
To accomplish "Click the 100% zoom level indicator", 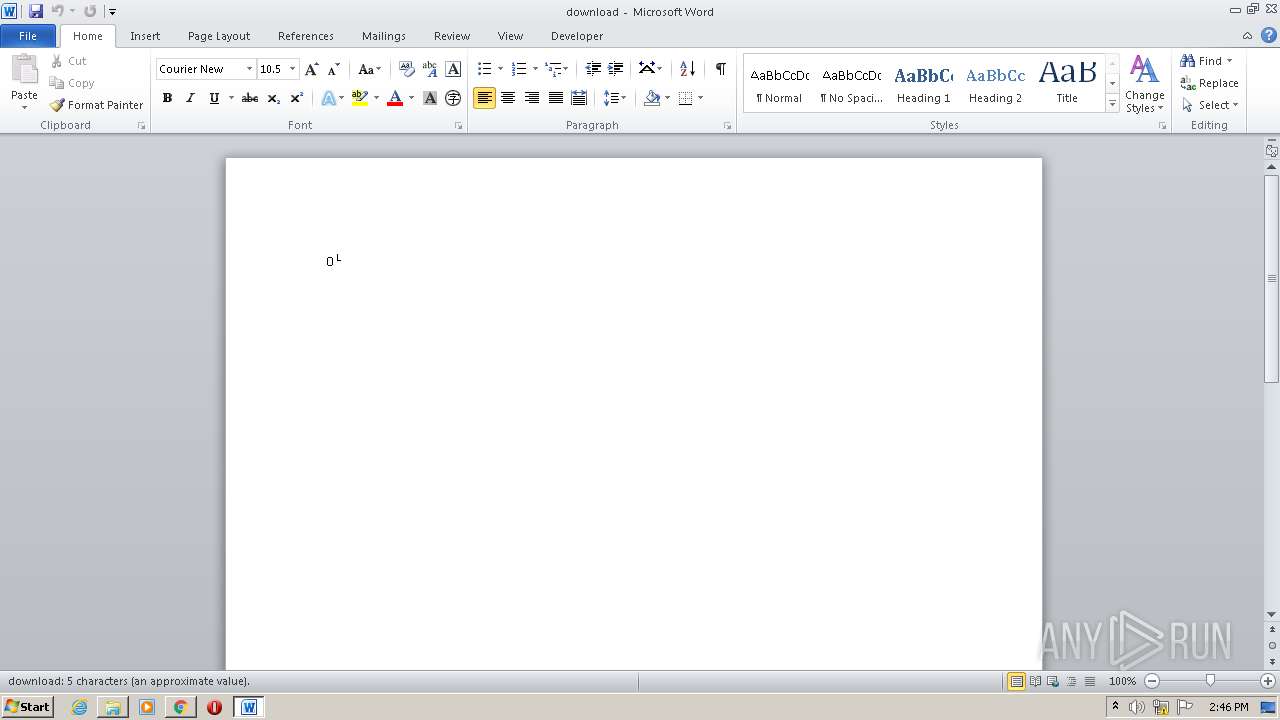I will (1122, 681).
